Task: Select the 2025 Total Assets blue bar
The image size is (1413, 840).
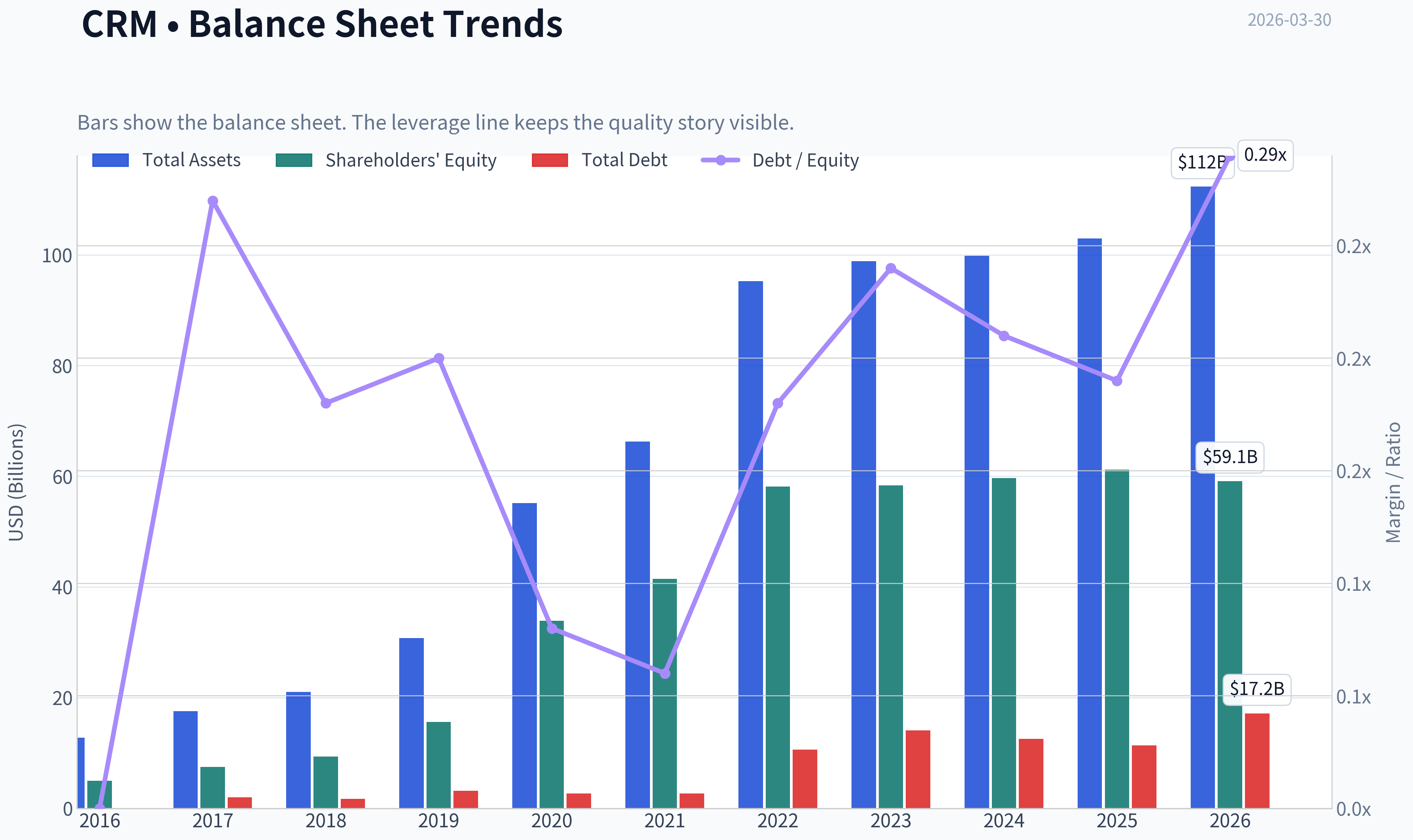Action: point(1090,523)
